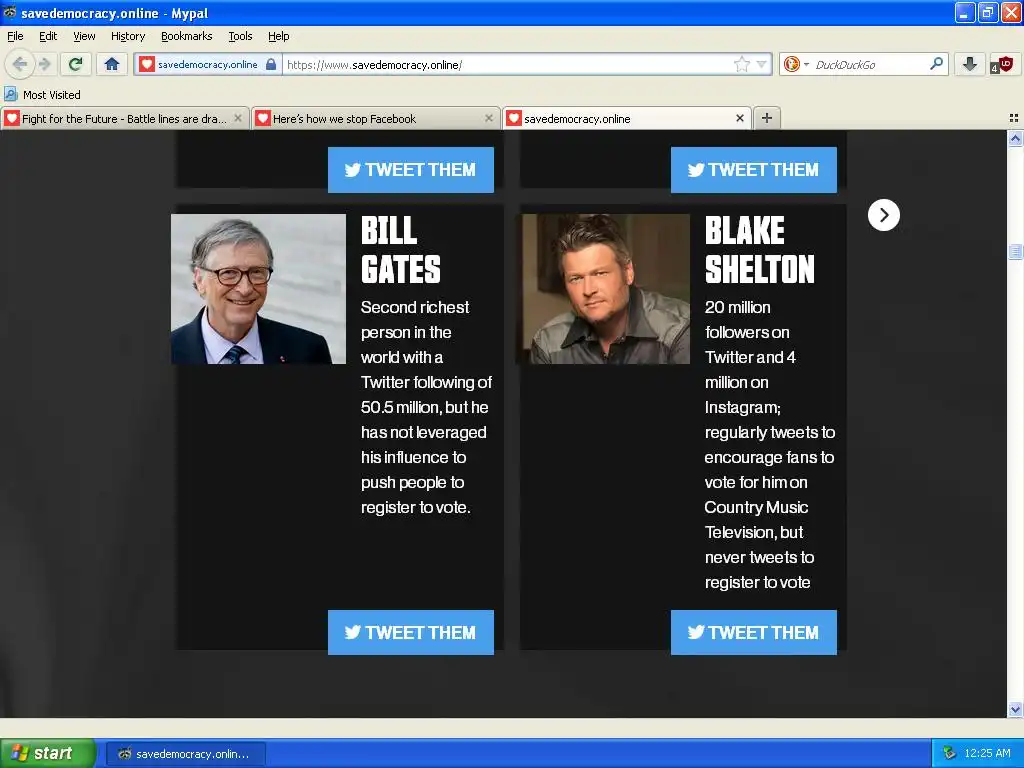Click the system tray network icon
The width and height of the screenshot is (1024, 768).
pos(949,753)
